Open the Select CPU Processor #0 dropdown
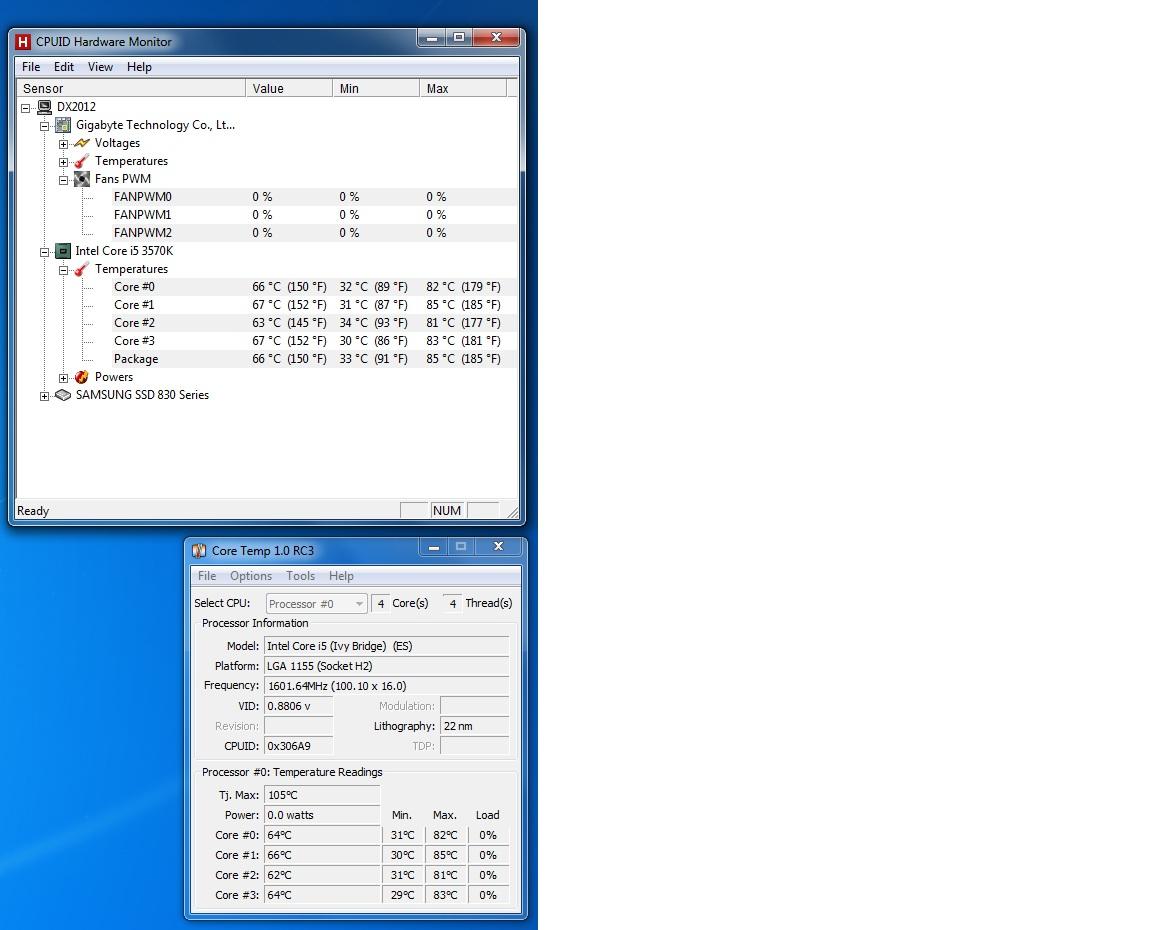The height and width of the screenshot is (930, 1152). click(317, 604)
